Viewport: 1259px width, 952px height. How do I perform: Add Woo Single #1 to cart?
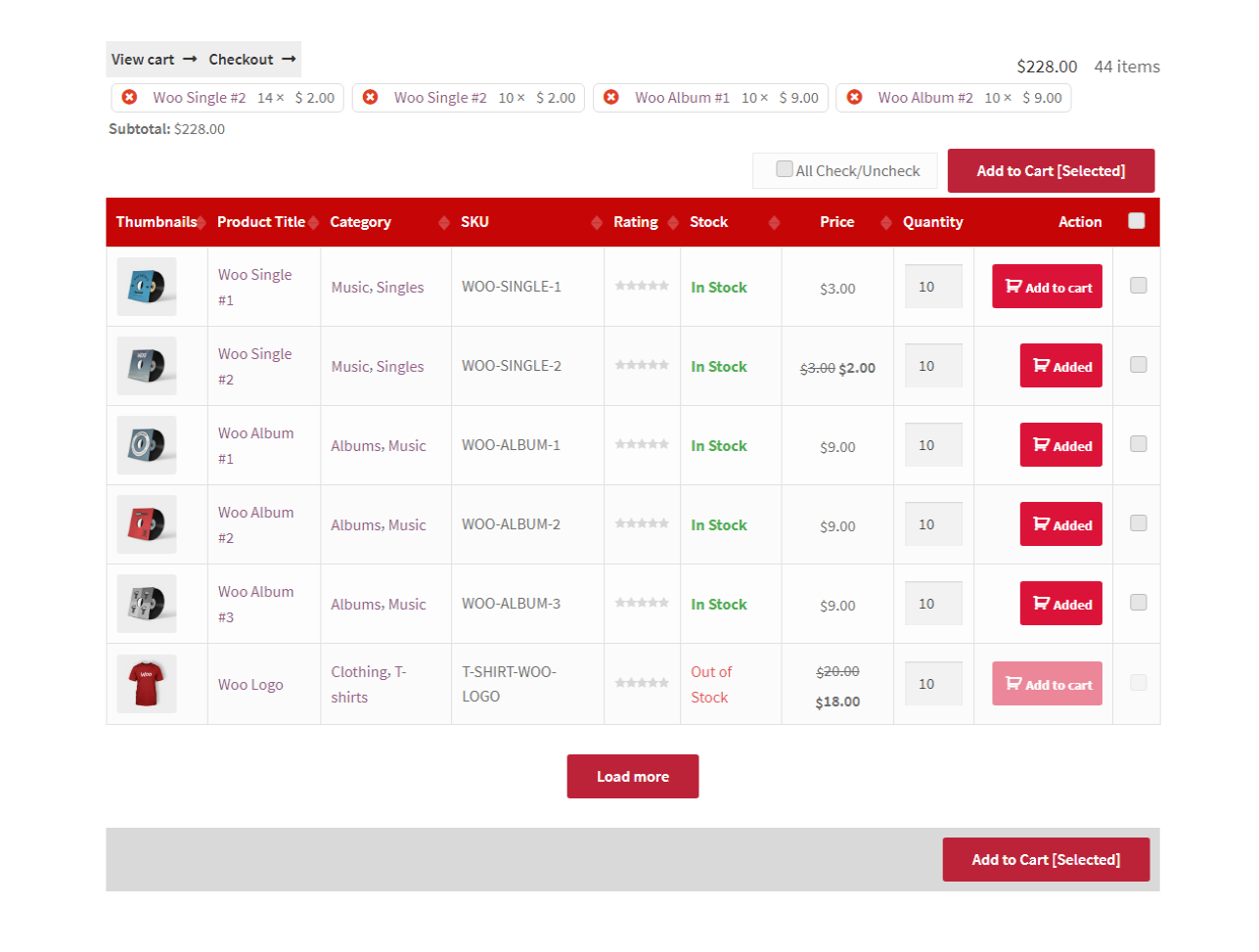point(1047,287)
